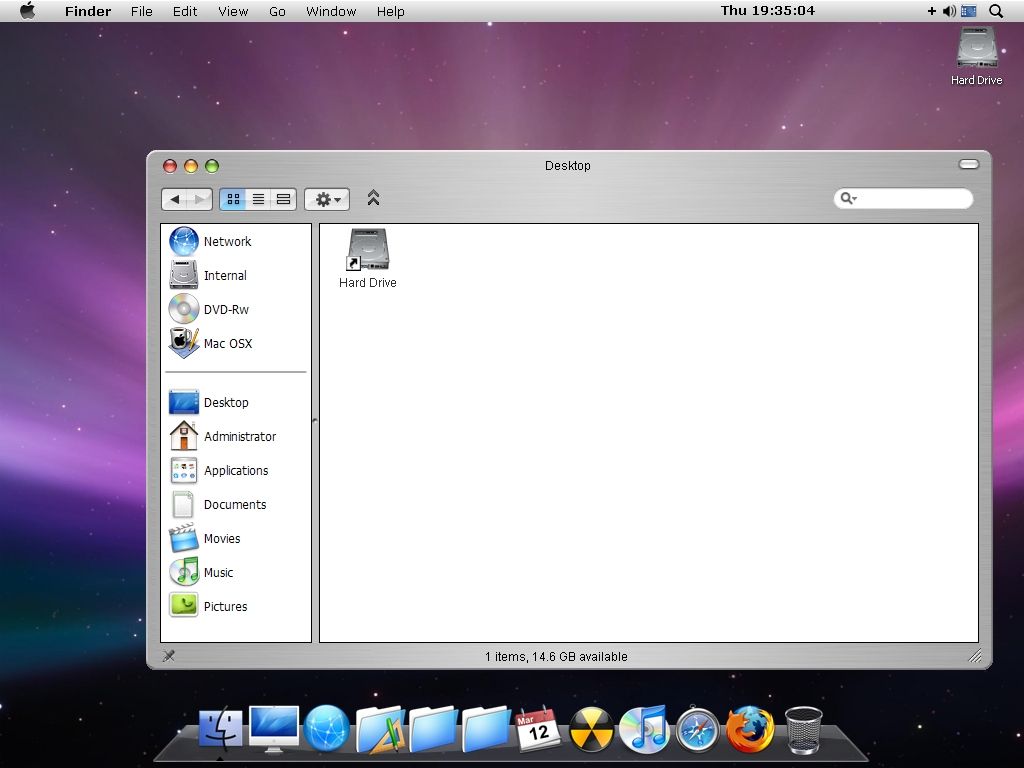Viewport: 1024px width, 768px height.
Task: Enable column view in the Finder toolbar
Action: coord(283,198)
